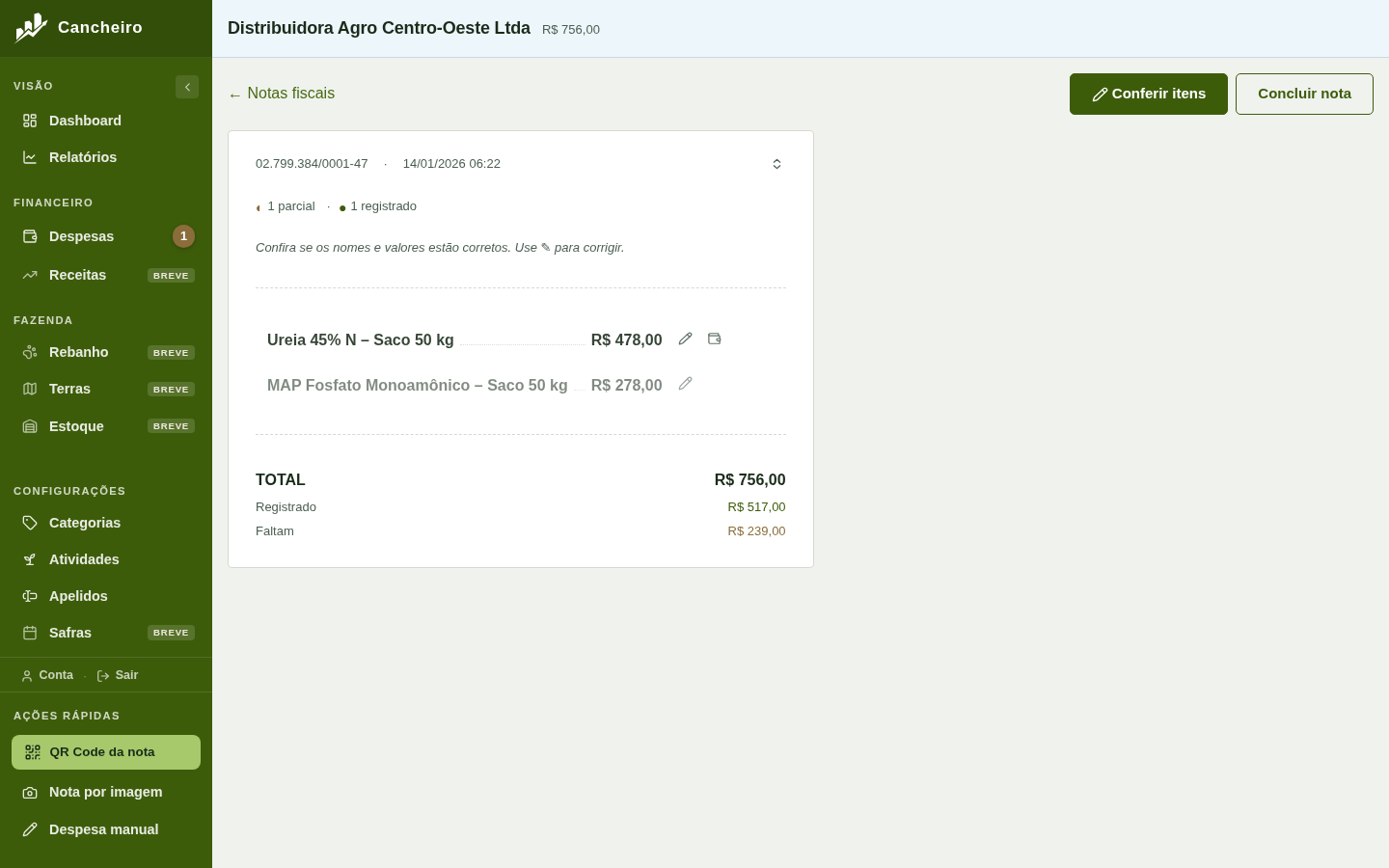Go to Atividades settings

coord(106,559)
